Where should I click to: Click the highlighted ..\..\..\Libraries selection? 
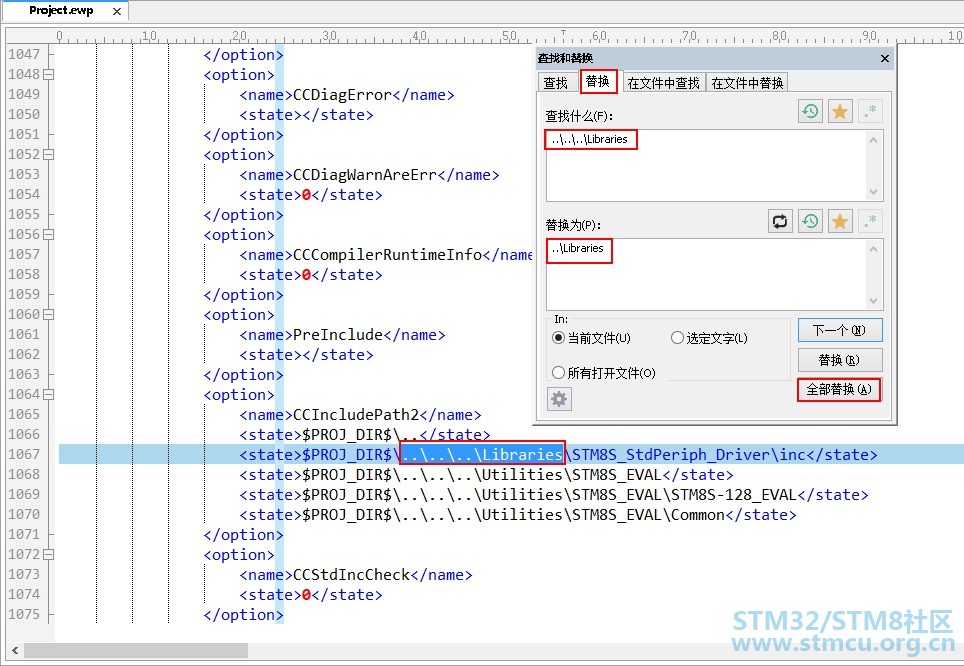[483, 454]
